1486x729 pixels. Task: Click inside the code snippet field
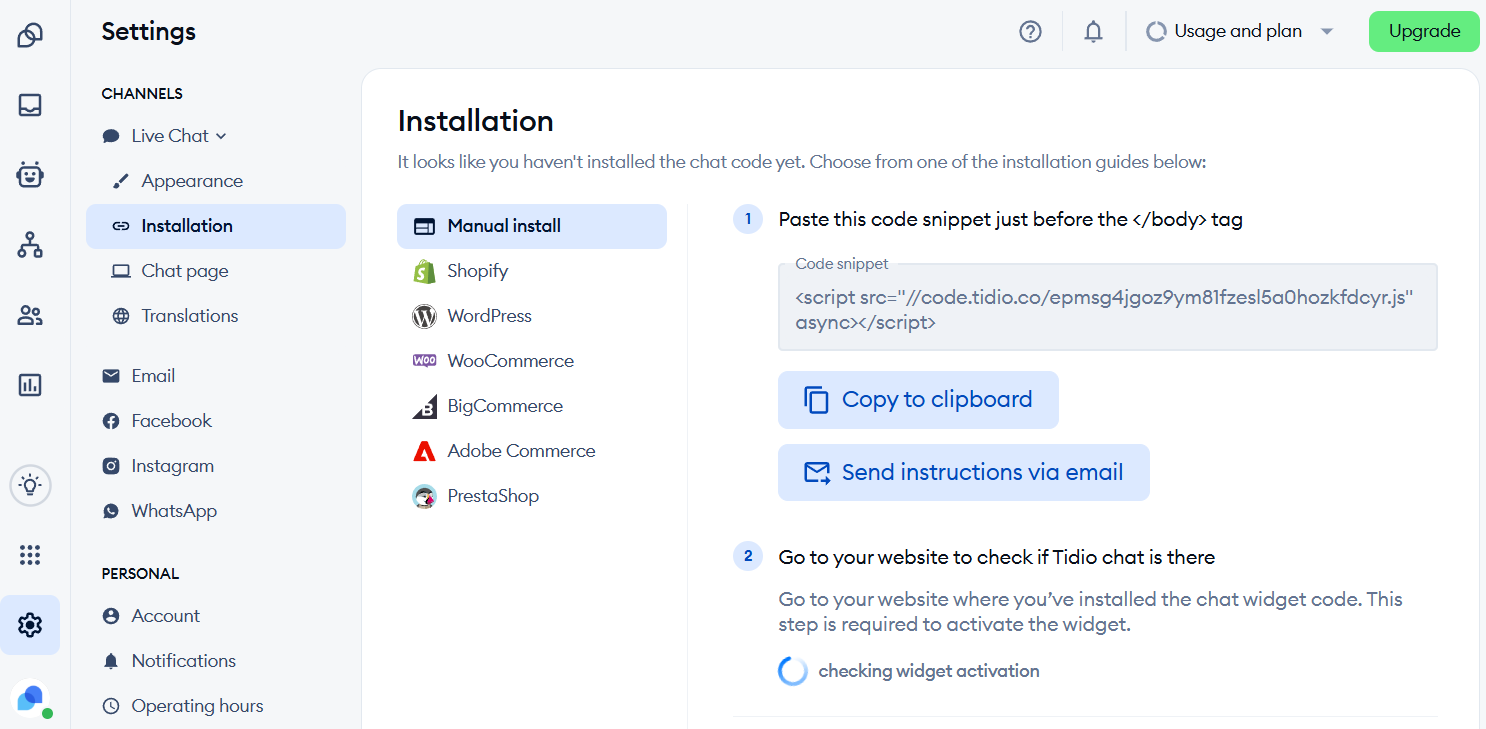pyautogui.click(x=1108, y=307)
